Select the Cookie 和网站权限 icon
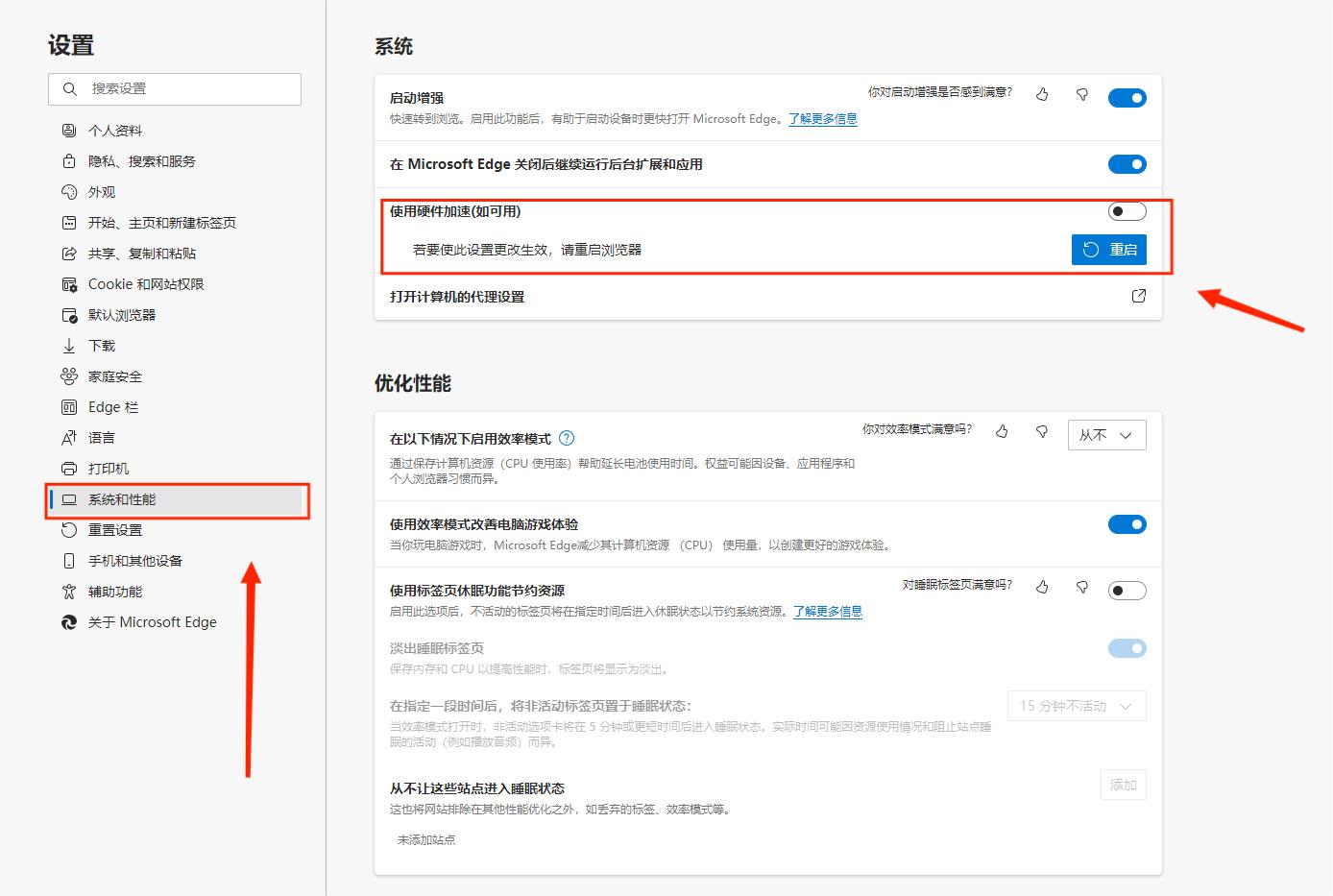 pos(68,283)
